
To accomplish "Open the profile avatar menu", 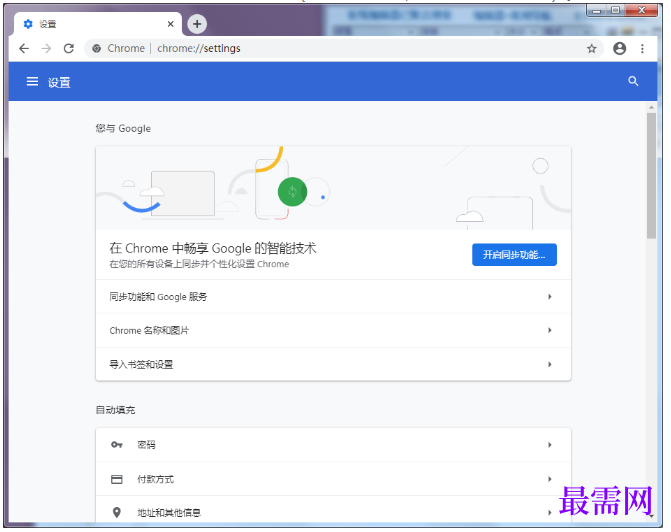I will click(619, 48).
